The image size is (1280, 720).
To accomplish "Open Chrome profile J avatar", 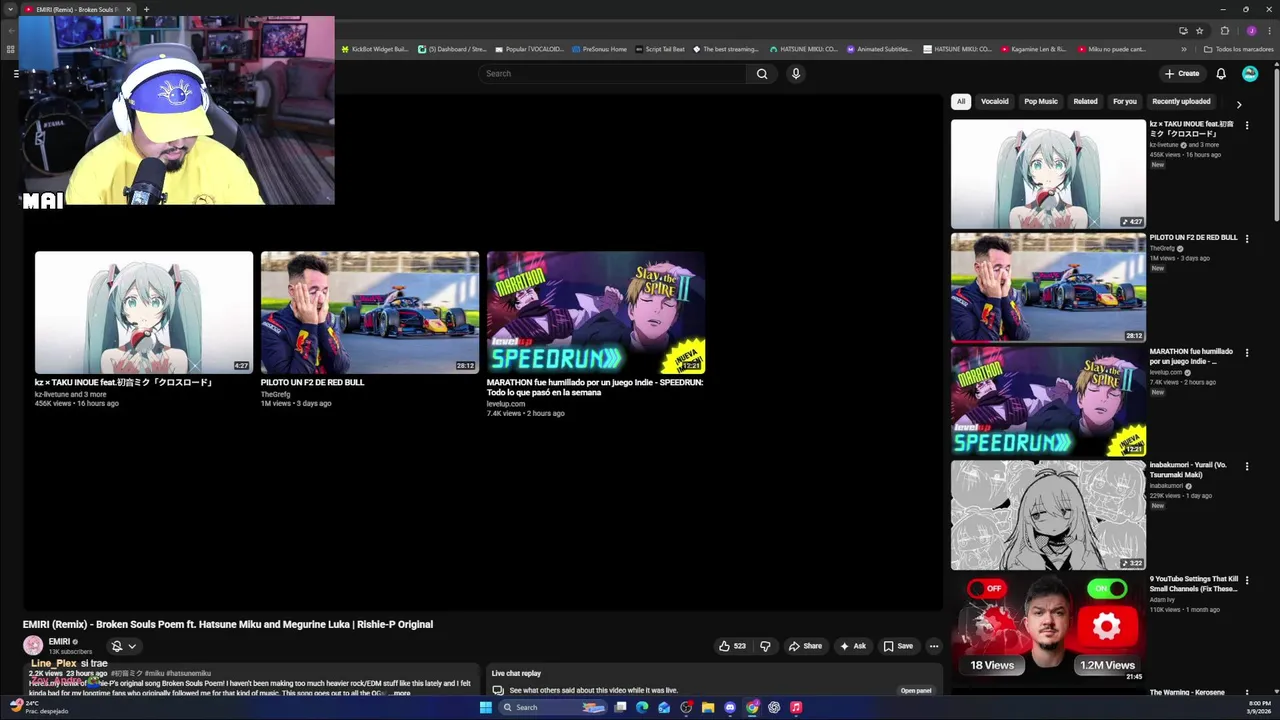I will click(x=1251, y=30).
